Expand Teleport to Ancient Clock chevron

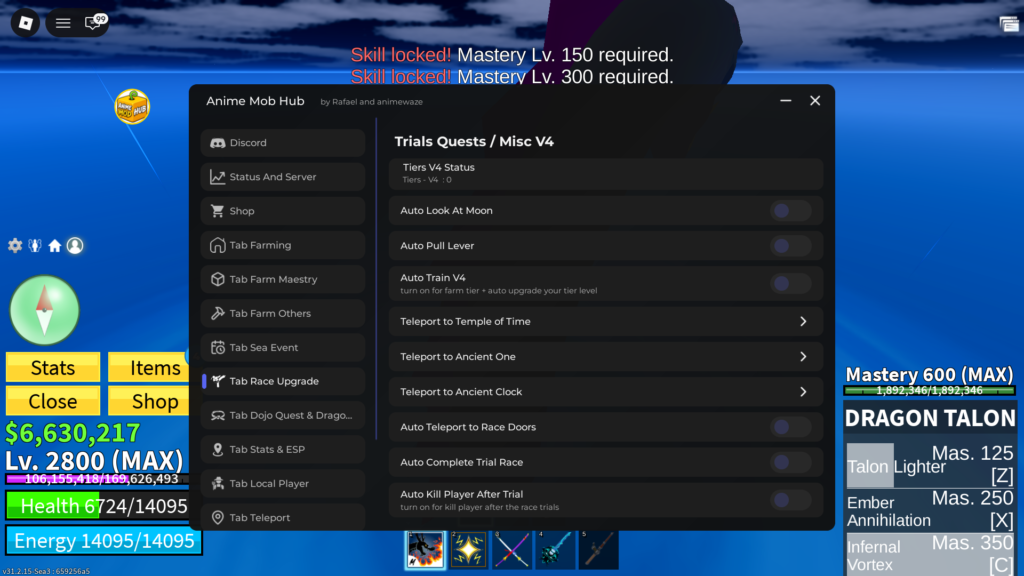[x=803, y=392]
